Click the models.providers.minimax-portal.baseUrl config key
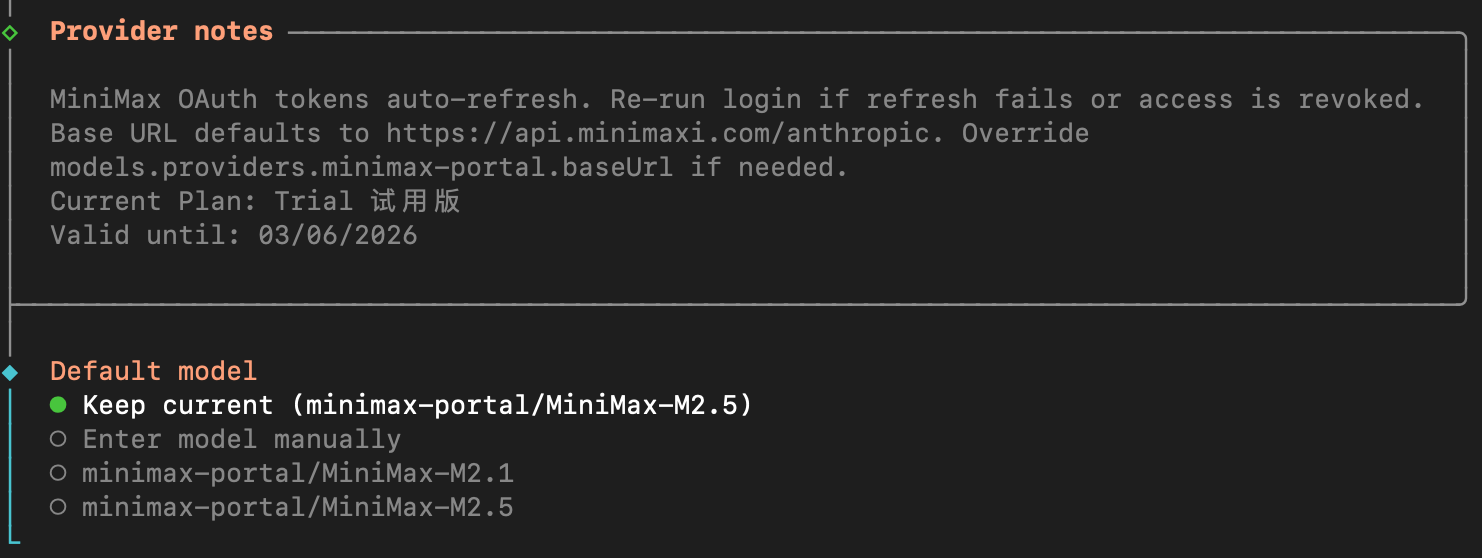 [361, 167]
